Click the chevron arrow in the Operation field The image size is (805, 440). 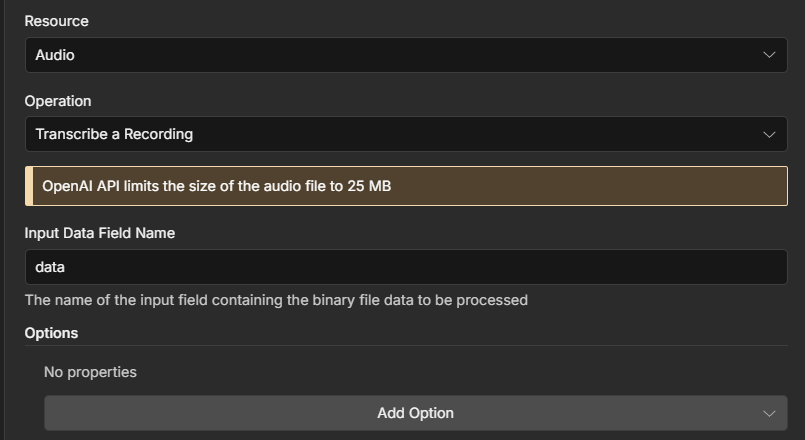(769, 134)
